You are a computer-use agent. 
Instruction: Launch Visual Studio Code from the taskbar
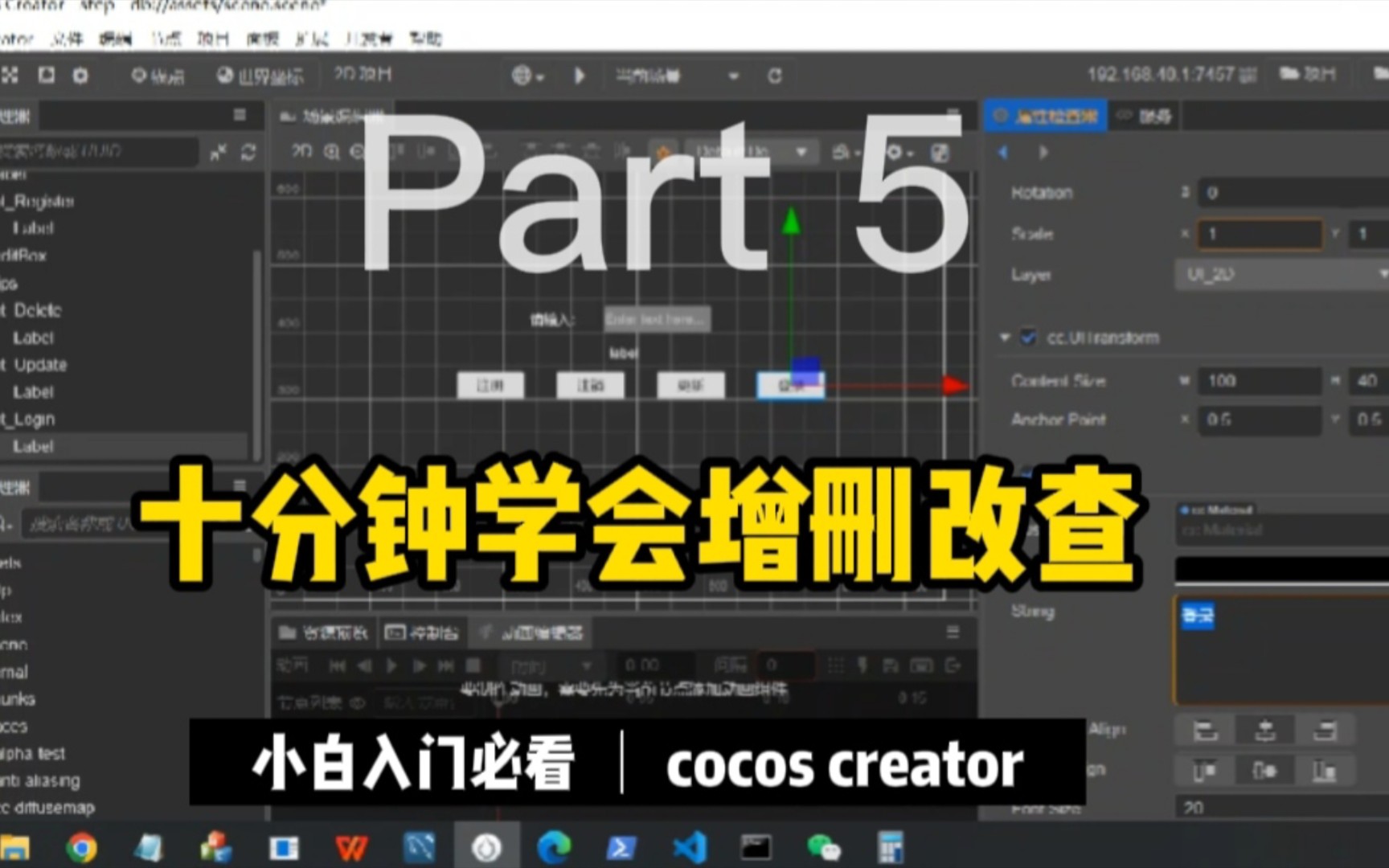689,846
